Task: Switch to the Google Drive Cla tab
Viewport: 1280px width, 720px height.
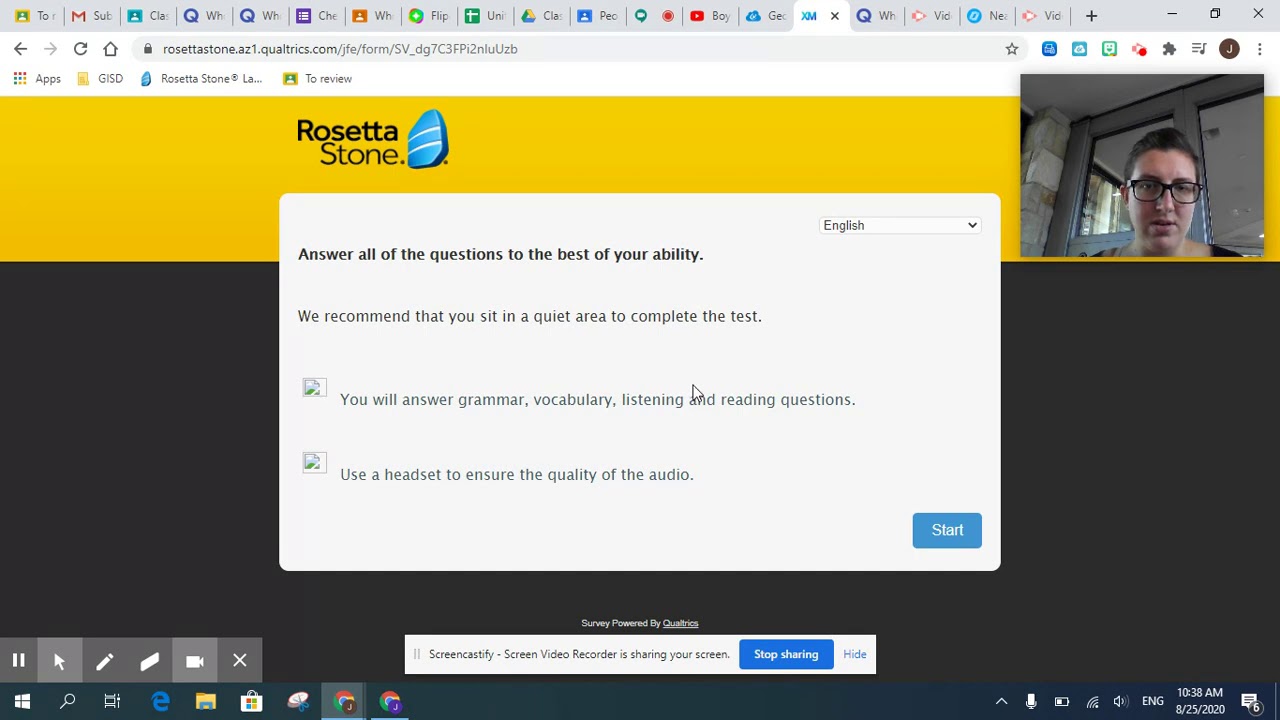Action: pyautogui.click(x=541, y=16)
